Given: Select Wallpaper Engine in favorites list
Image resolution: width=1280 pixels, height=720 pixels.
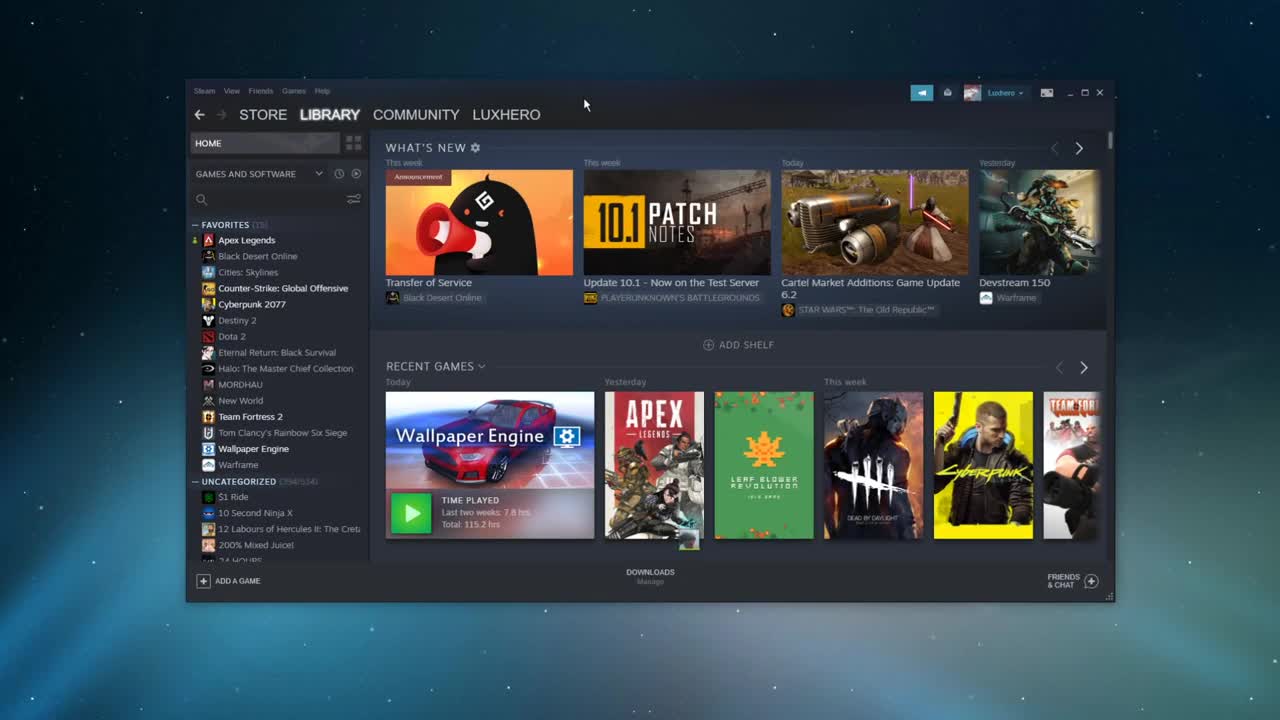Looking at the screenshot, I should coord(253,449).
